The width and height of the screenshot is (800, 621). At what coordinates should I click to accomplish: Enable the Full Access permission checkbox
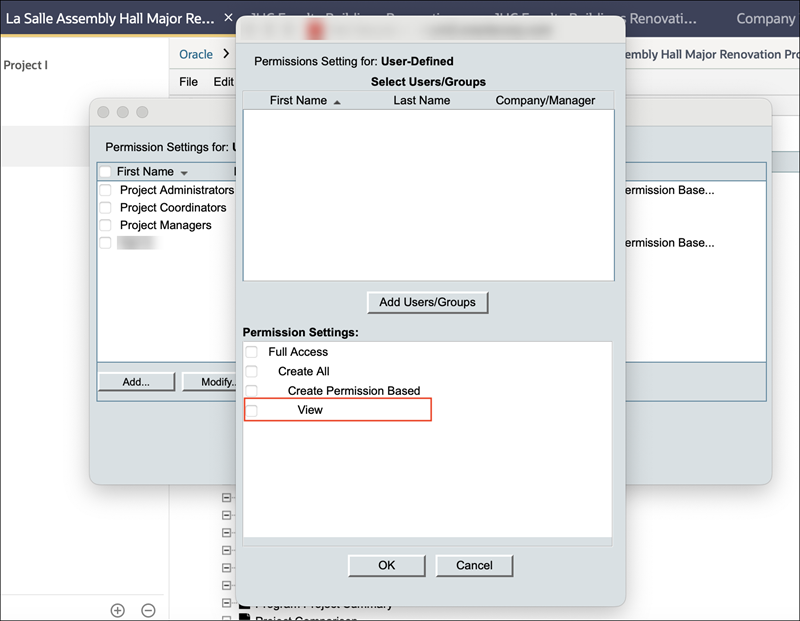(x=251, y=351)
